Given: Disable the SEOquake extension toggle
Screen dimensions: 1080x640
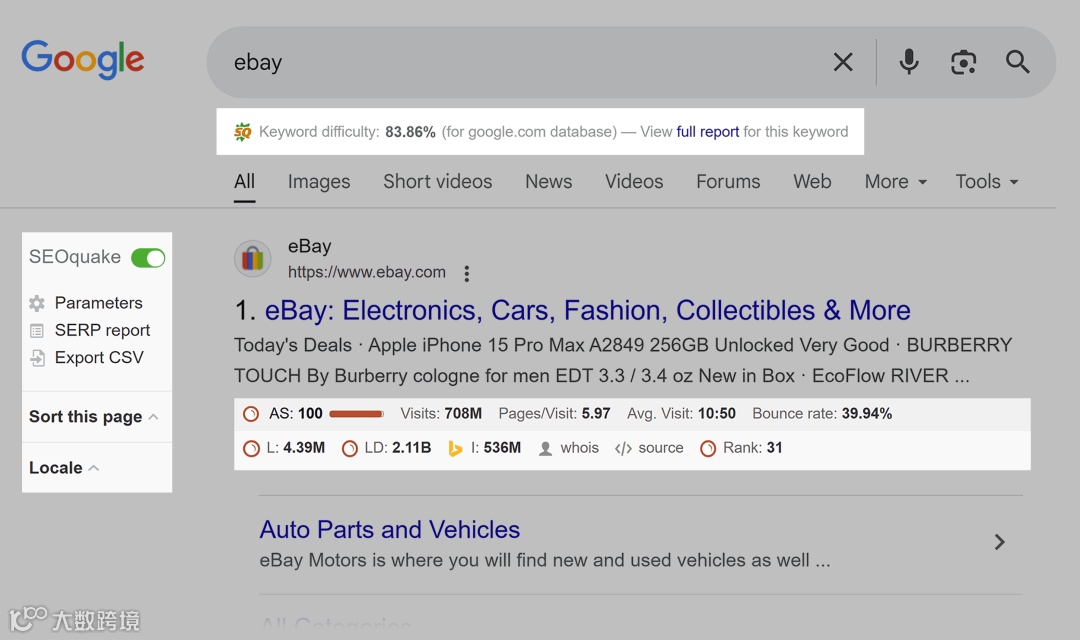Looking at the screenshot, I should pyautogui.click(x=148, y=257).
